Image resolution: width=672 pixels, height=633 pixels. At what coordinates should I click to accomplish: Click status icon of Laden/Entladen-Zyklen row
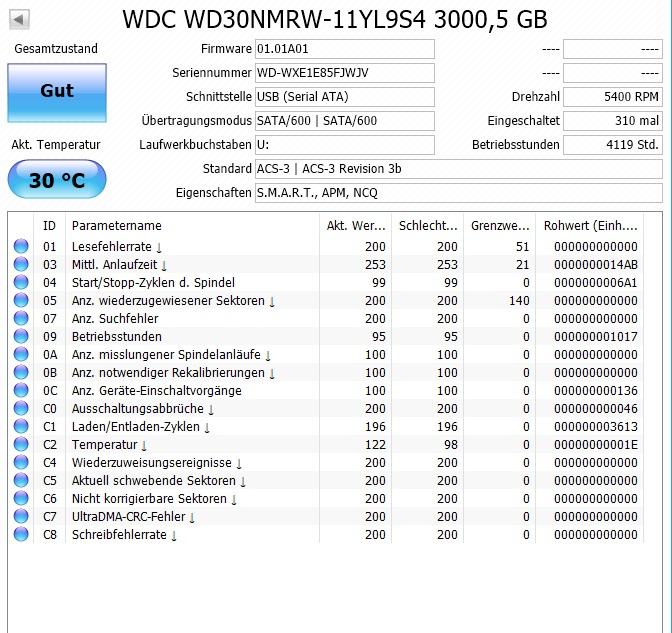click(21, 426)
